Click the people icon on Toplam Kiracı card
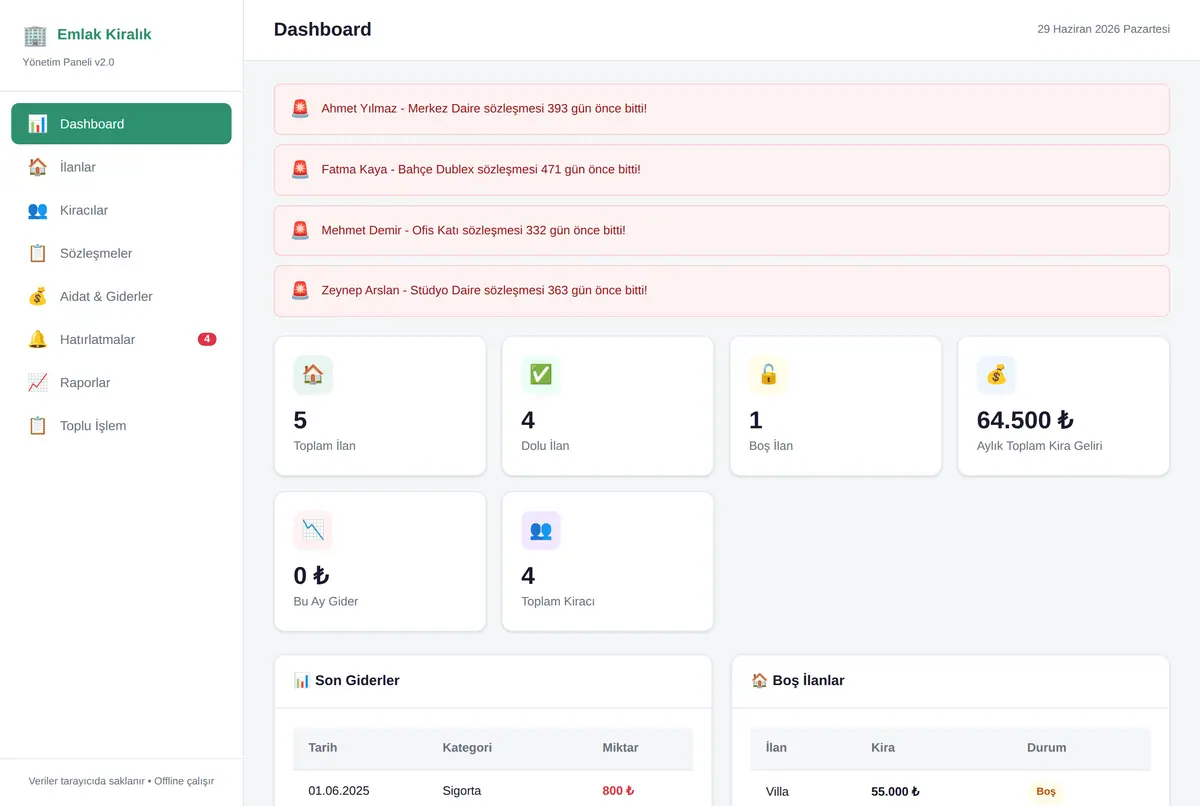Screen dimensions: 1200x806 541,531
